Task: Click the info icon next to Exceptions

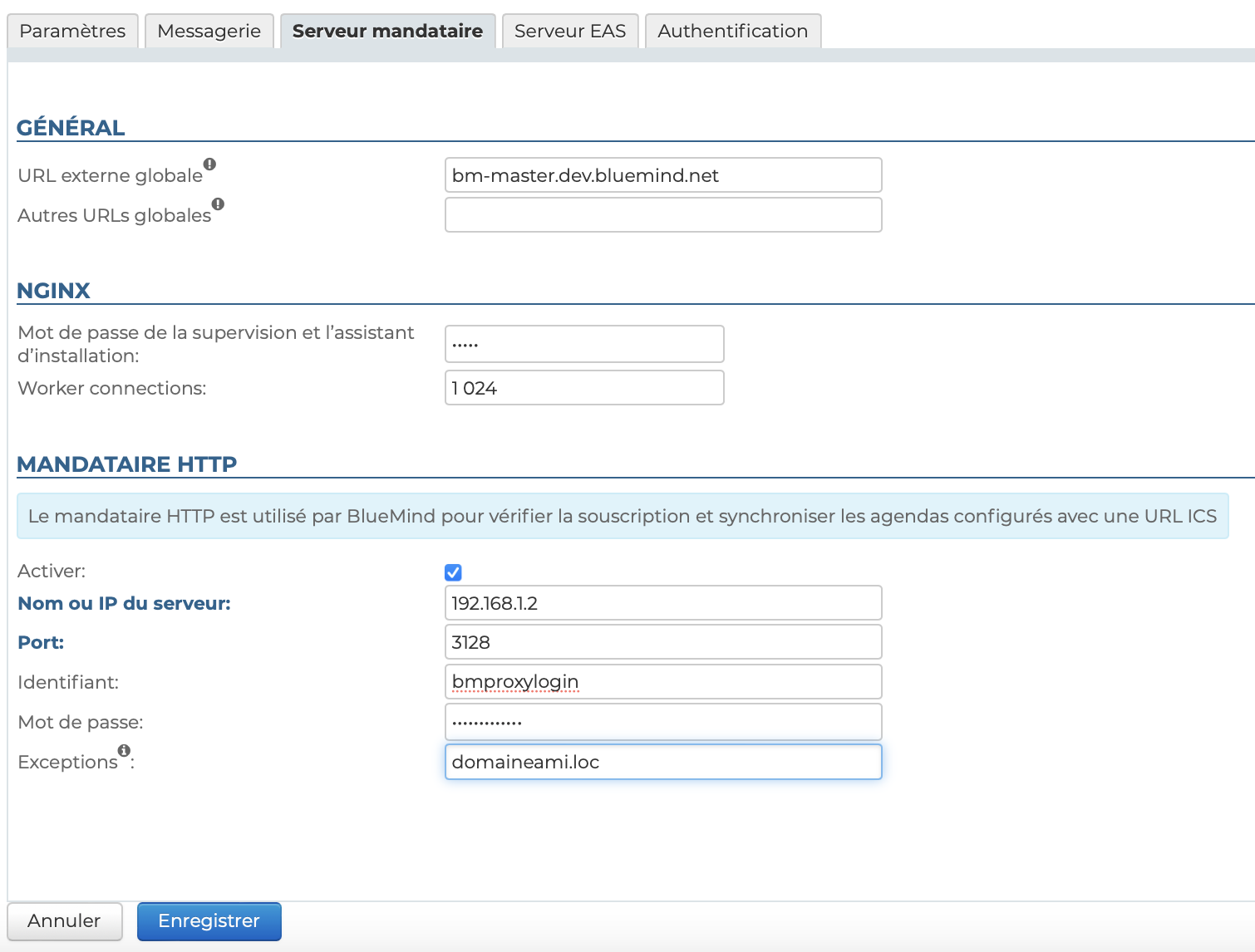Action: point(124,751)
